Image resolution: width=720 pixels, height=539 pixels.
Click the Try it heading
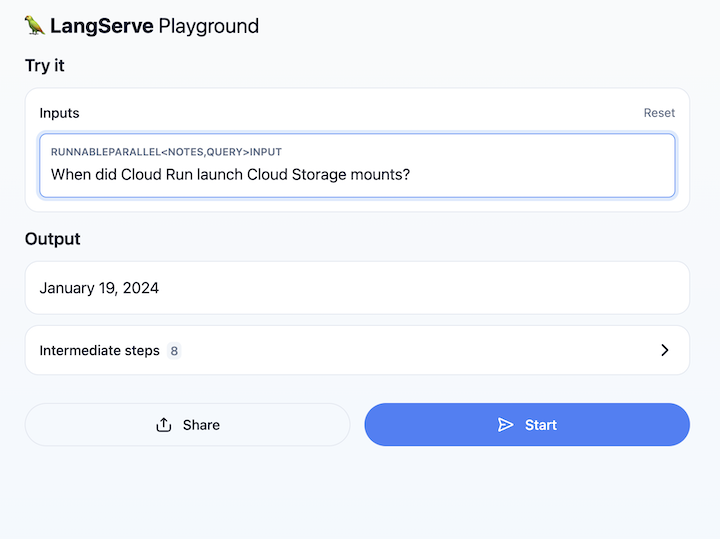point(45,66)
